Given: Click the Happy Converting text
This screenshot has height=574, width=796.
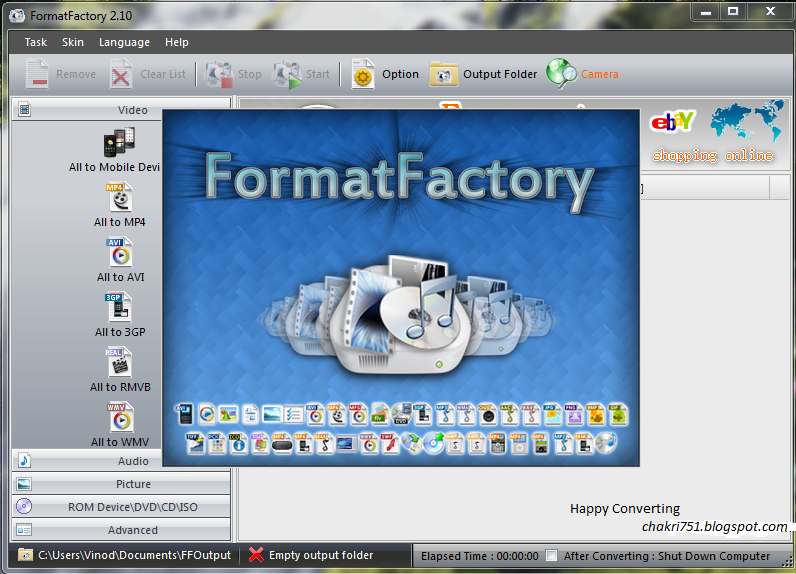Looking at the screenshot, I should (x=624, y=509).
